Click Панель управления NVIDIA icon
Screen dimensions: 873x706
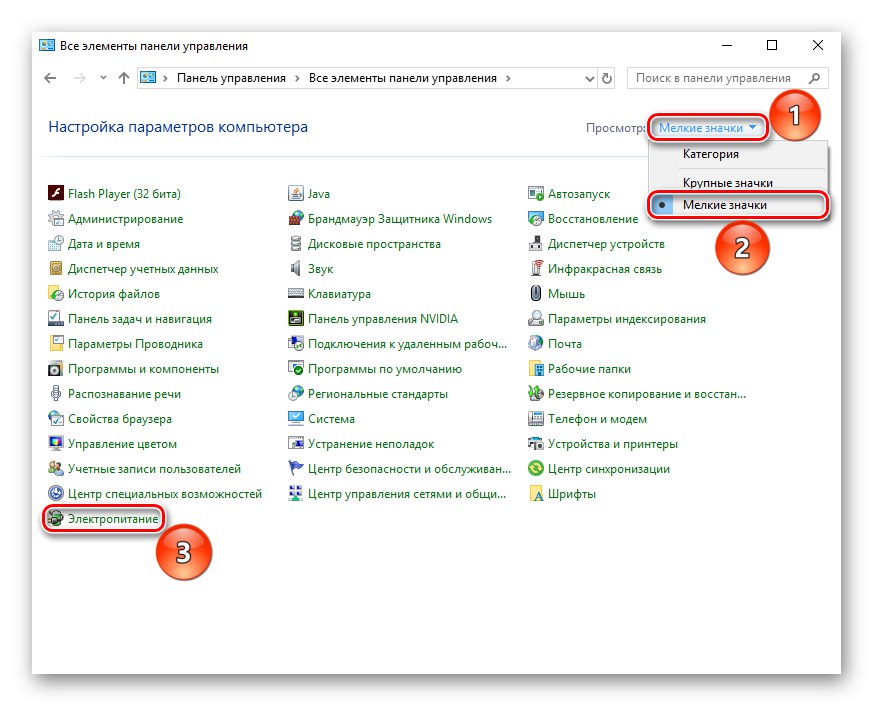tap(296, 318)
